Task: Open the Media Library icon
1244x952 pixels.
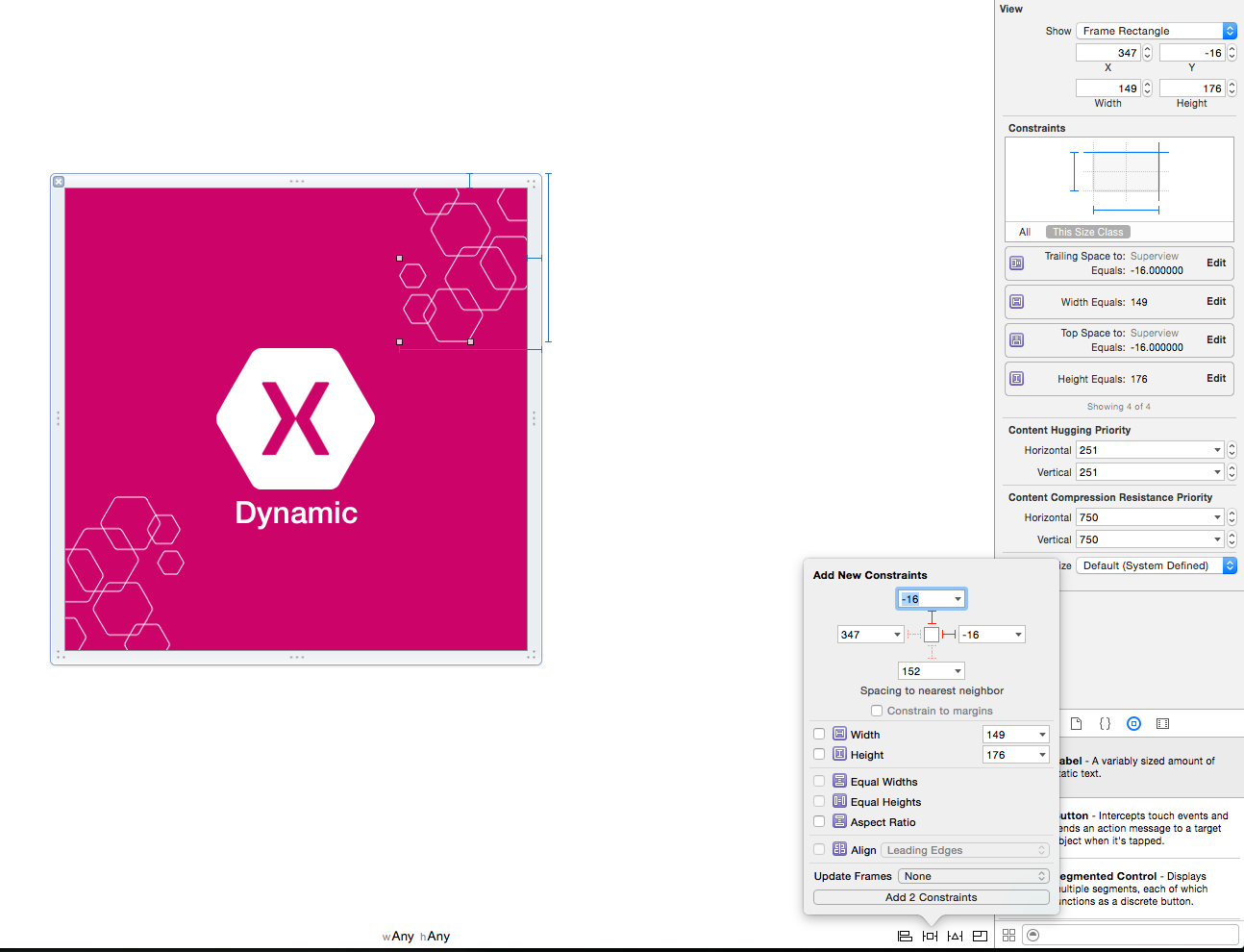Action: [1162, 723]
